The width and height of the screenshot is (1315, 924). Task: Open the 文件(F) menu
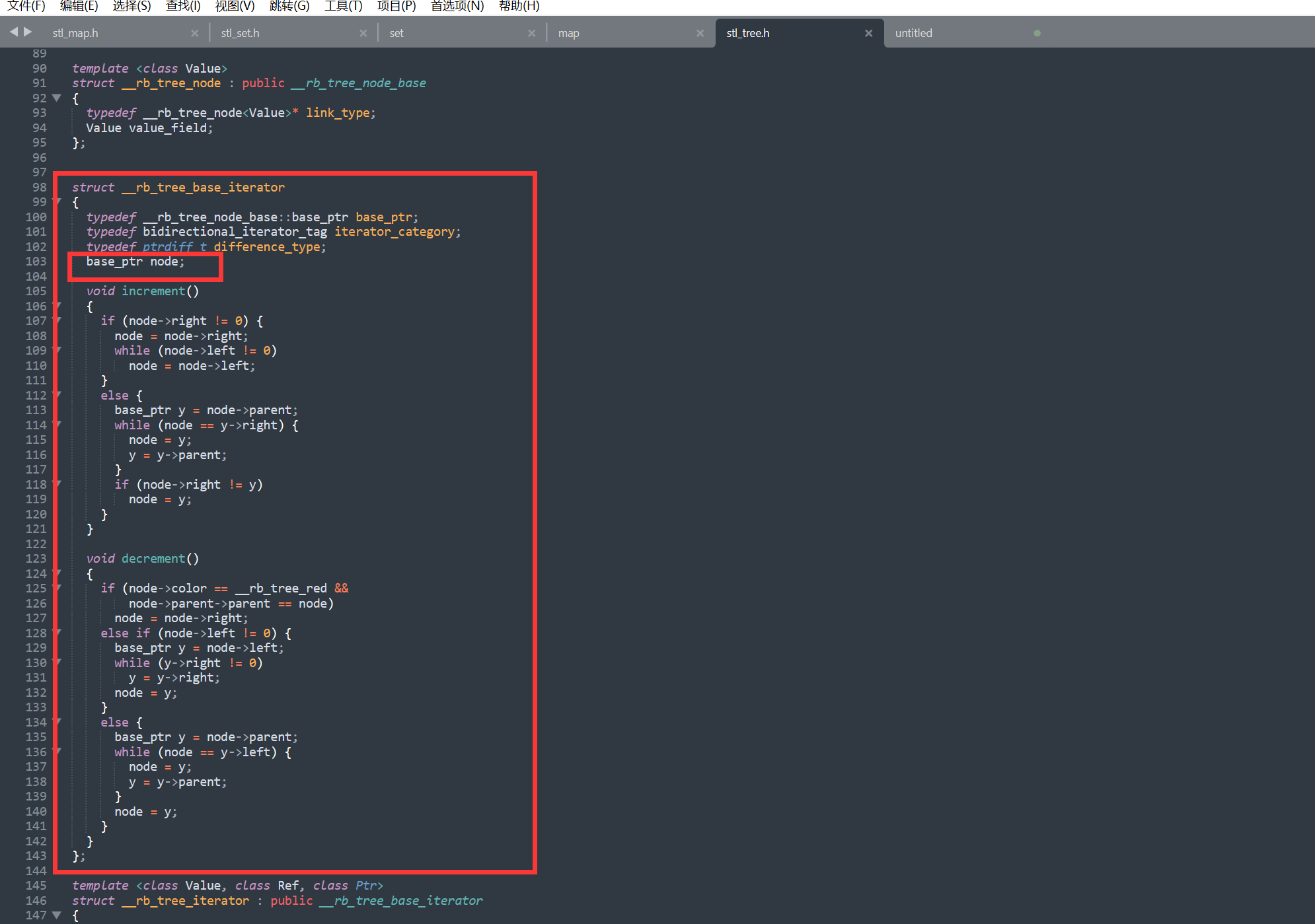(x=26, y=6)
